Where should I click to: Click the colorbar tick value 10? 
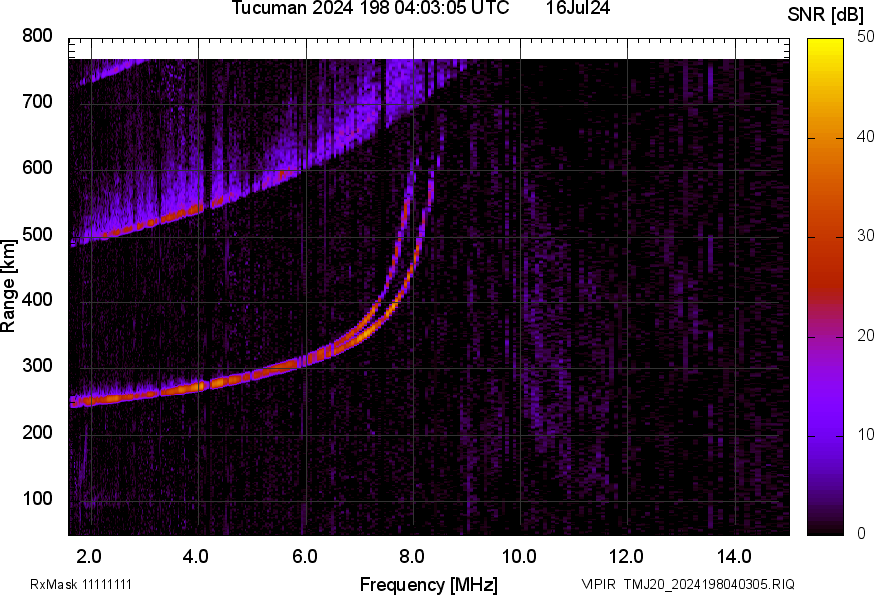pos(865,434)
